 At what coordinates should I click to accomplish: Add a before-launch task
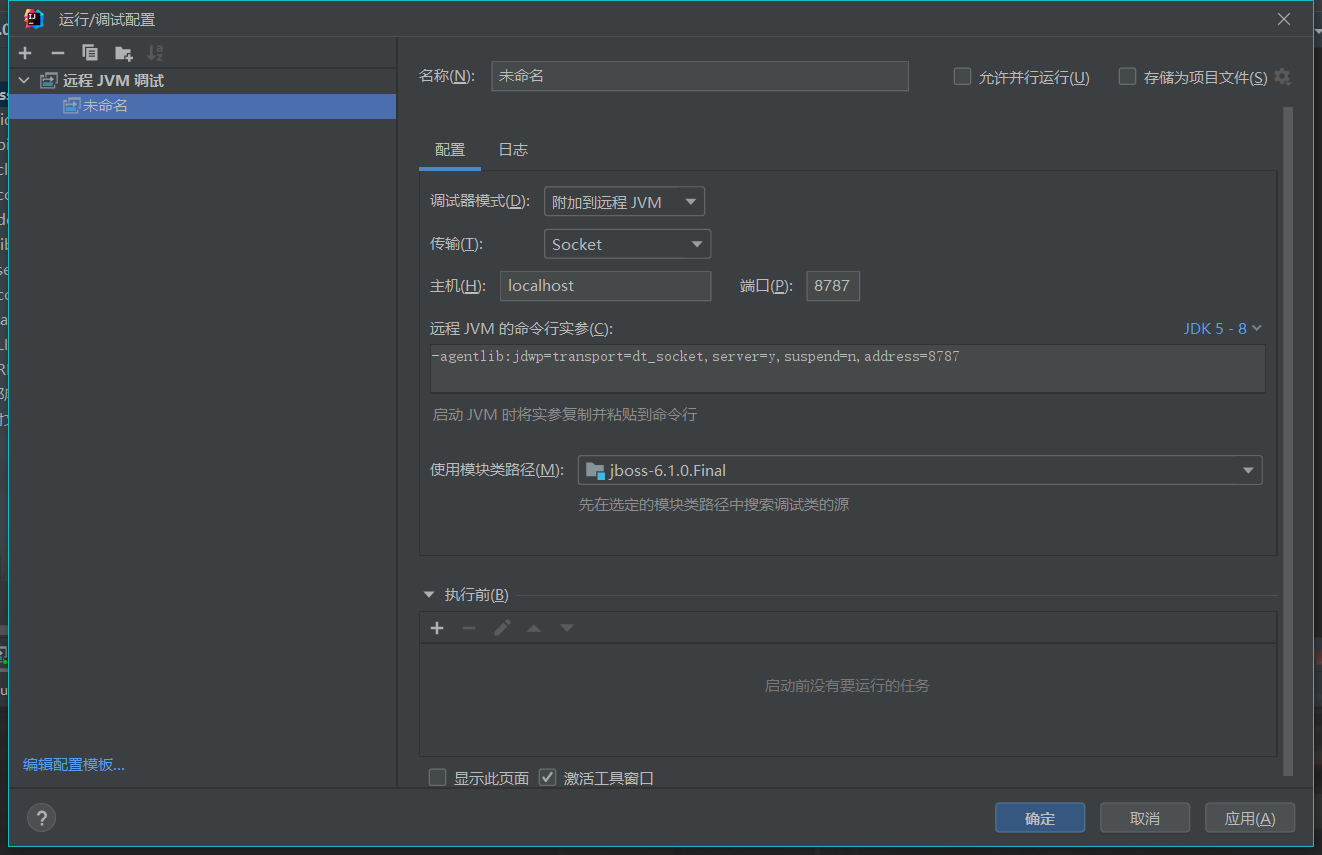click(436, 627)
